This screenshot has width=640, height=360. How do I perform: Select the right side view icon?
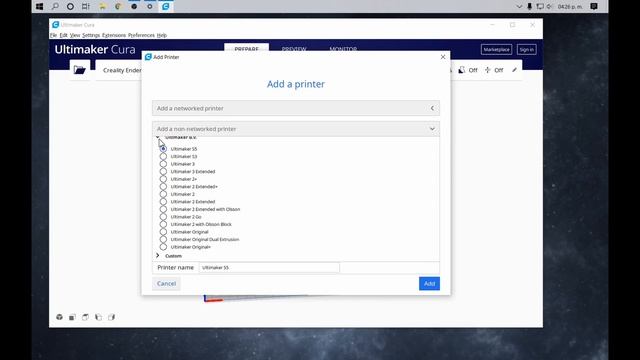pos(111,317)
